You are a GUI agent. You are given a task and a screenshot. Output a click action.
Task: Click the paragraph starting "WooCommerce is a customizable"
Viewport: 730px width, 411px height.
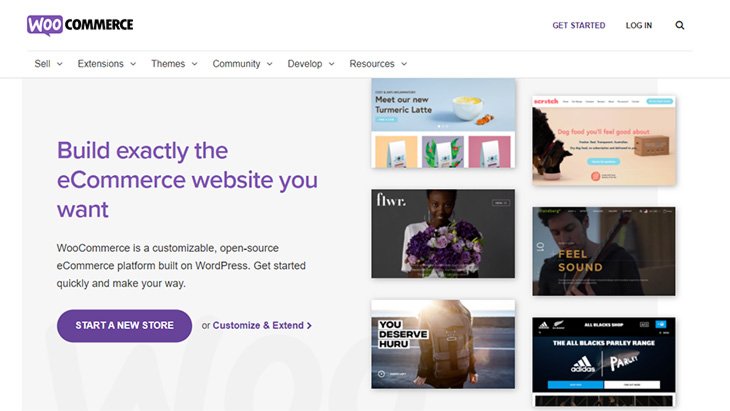(181, 266)
